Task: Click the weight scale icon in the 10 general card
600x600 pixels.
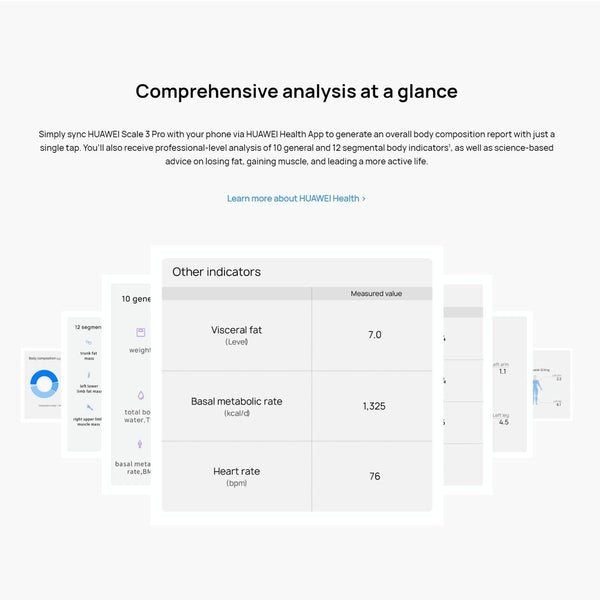Action: (141, 332)
